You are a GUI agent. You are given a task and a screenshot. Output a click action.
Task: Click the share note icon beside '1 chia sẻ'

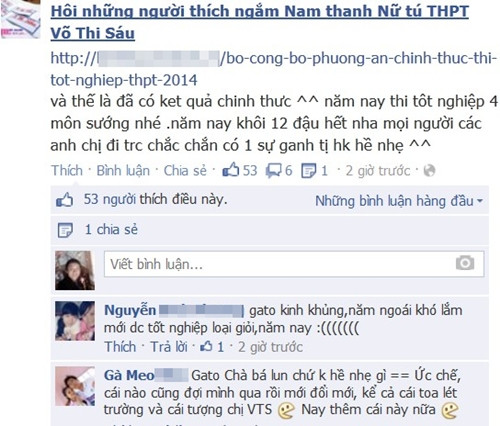point(65,230)
